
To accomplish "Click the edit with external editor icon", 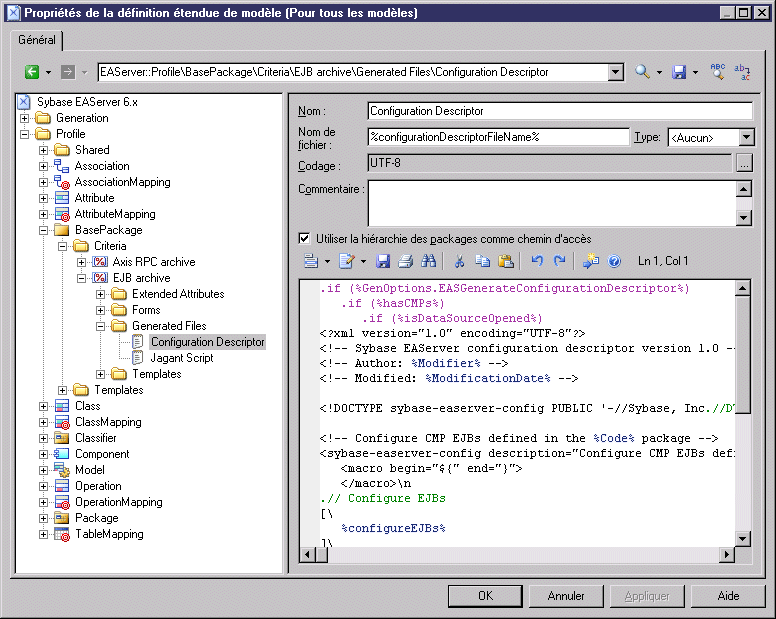I will 346,261.
